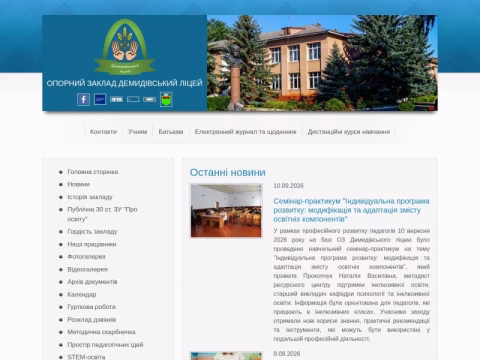Open the Календар sidebar link
Image resolution: width=480 pixels, height=360 pixels.
click(82, 294)
